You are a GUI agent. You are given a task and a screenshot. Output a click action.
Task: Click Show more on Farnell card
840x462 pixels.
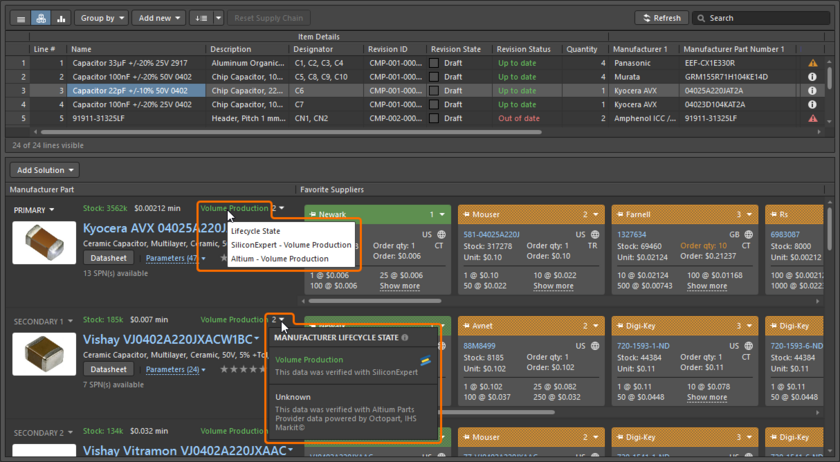(707, 287)
